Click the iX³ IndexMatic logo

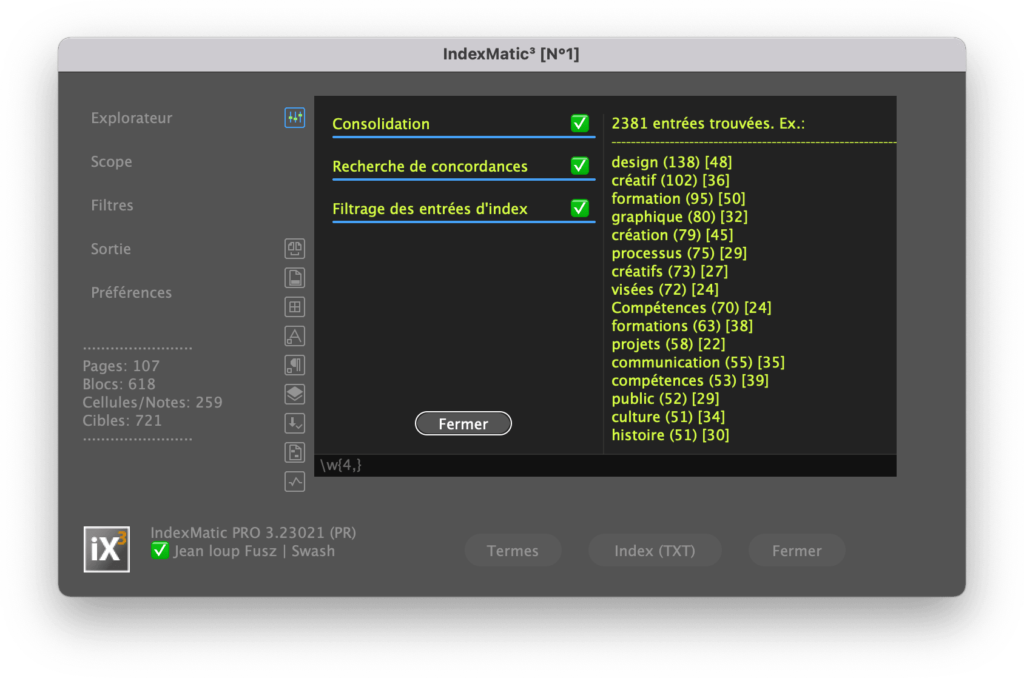click(106, 549)
